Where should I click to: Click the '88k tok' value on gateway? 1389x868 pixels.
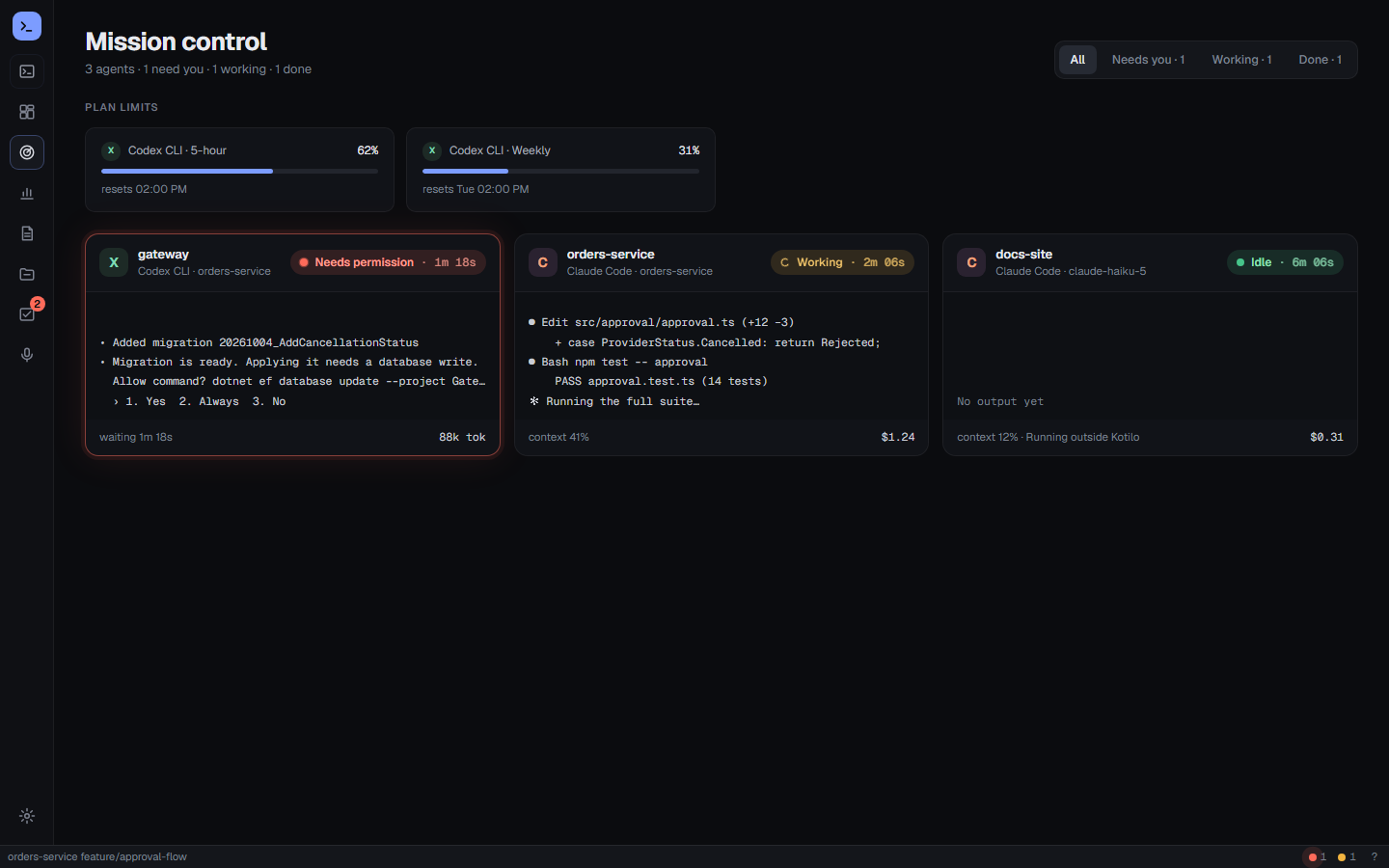462,437
